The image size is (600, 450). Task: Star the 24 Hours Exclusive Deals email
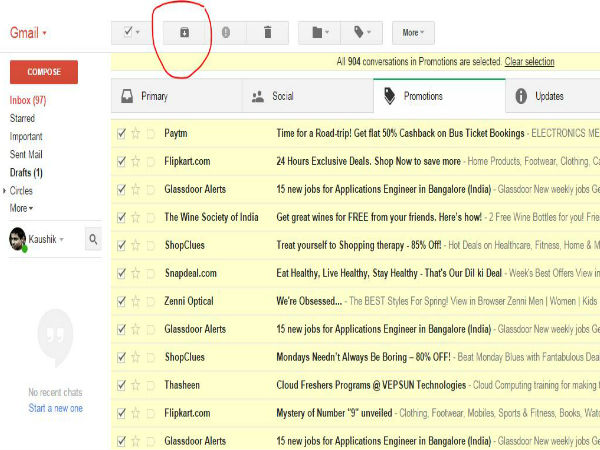click(x=135, y=161)
